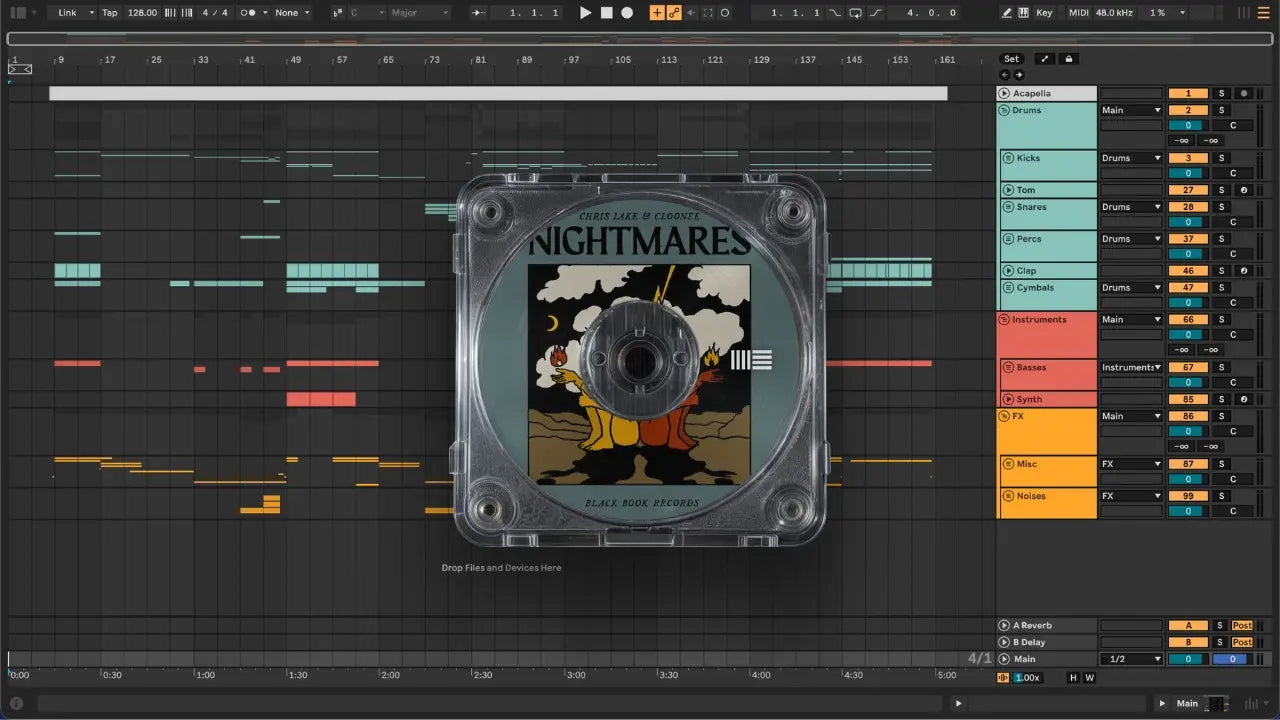Toggle MIDI Map Mode button

click(1078, 13)
